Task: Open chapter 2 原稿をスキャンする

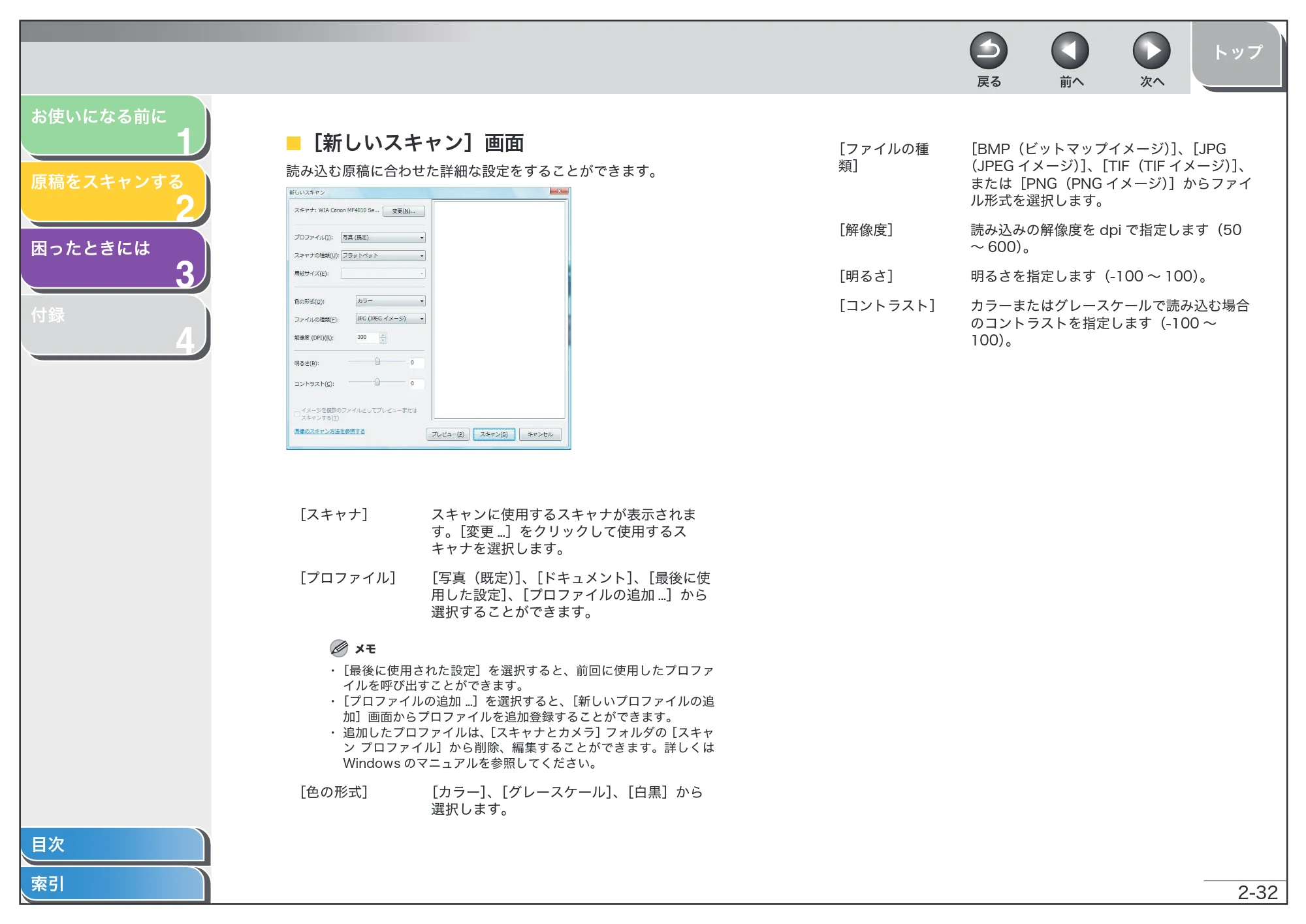Action: [114, 192]
